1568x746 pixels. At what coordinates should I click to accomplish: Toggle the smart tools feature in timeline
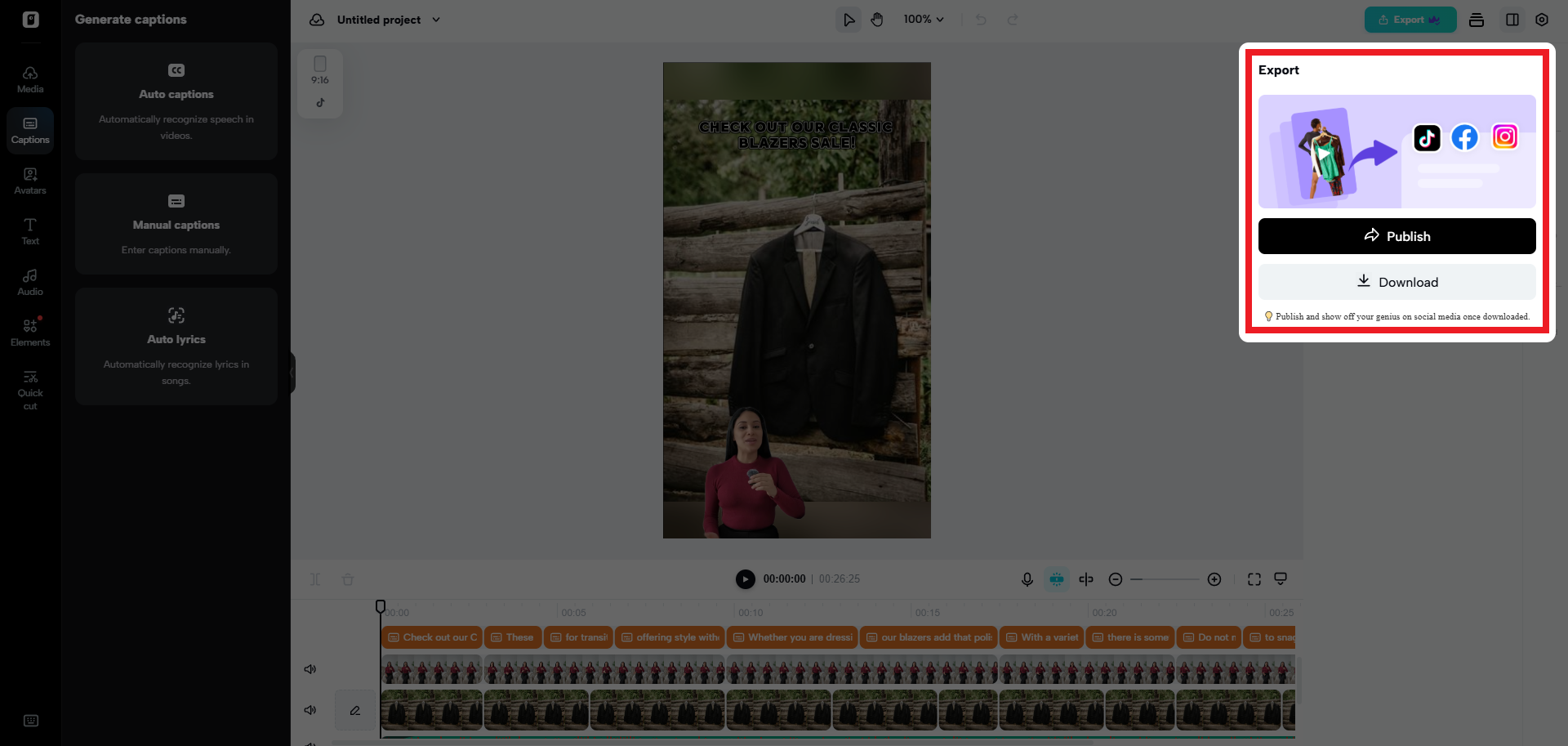1057,578
